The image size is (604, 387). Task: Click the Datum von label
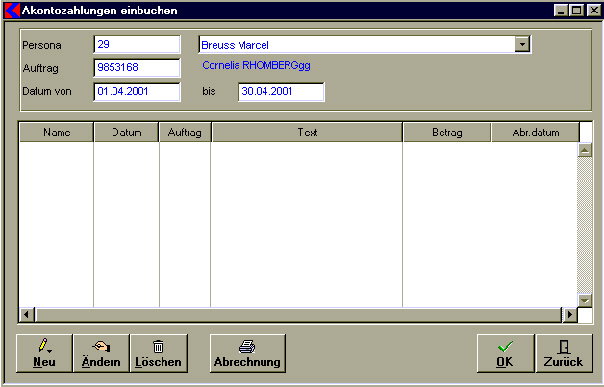pyautogui.click(x=47, y=91)
